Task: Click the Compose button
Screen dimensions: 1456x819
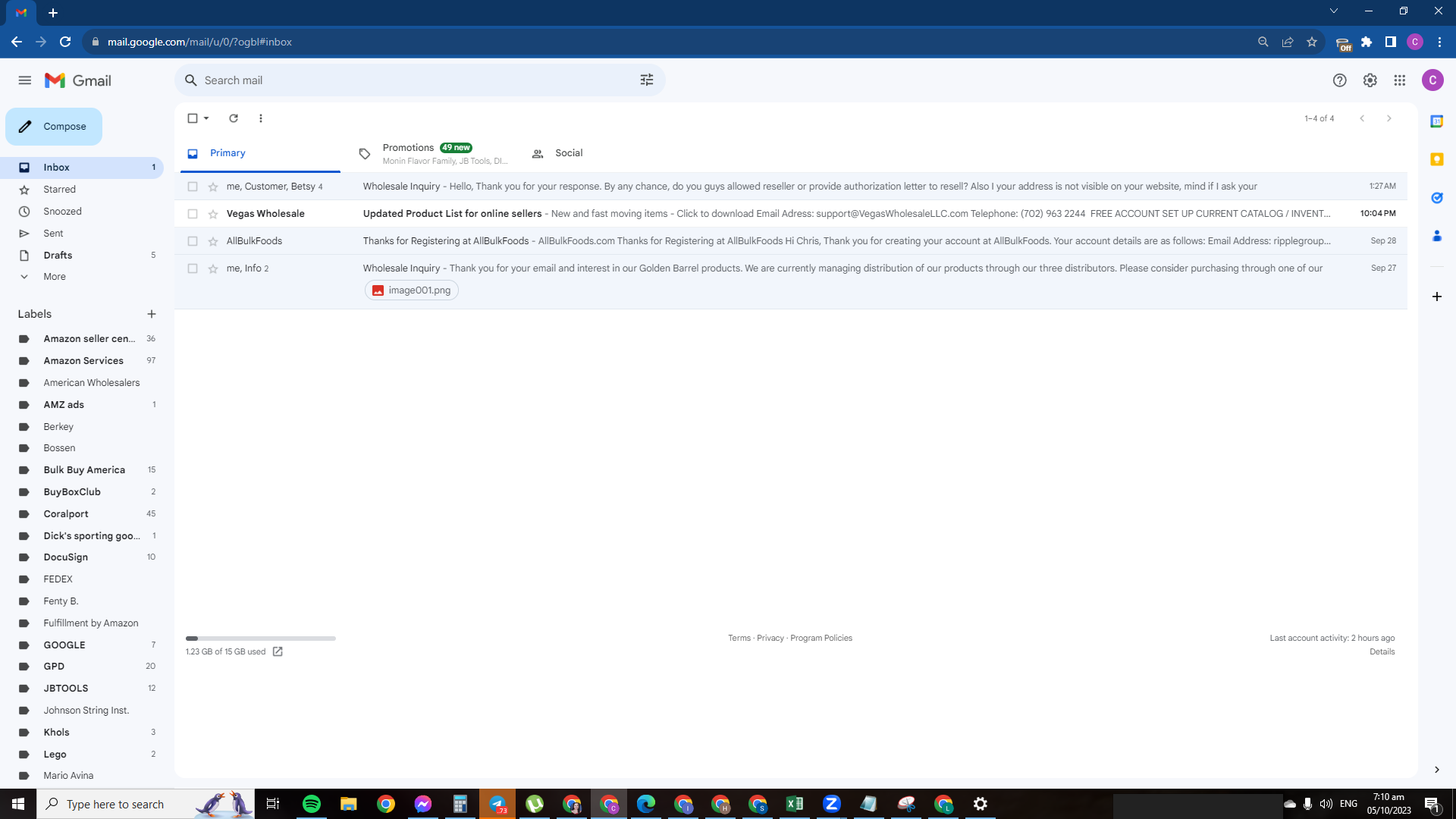Action: (x=54, y=127)
